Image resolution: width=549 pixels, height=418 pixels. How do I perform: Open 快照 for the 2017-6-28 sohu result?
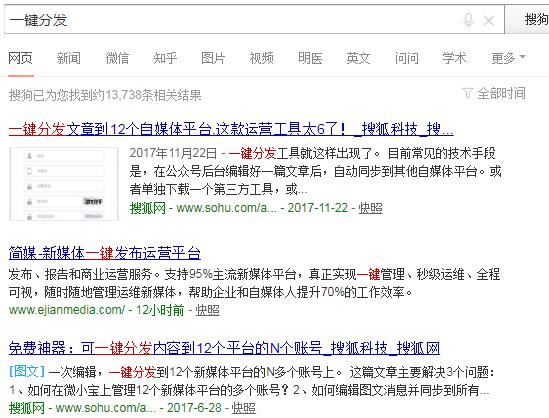coord(244,408)
